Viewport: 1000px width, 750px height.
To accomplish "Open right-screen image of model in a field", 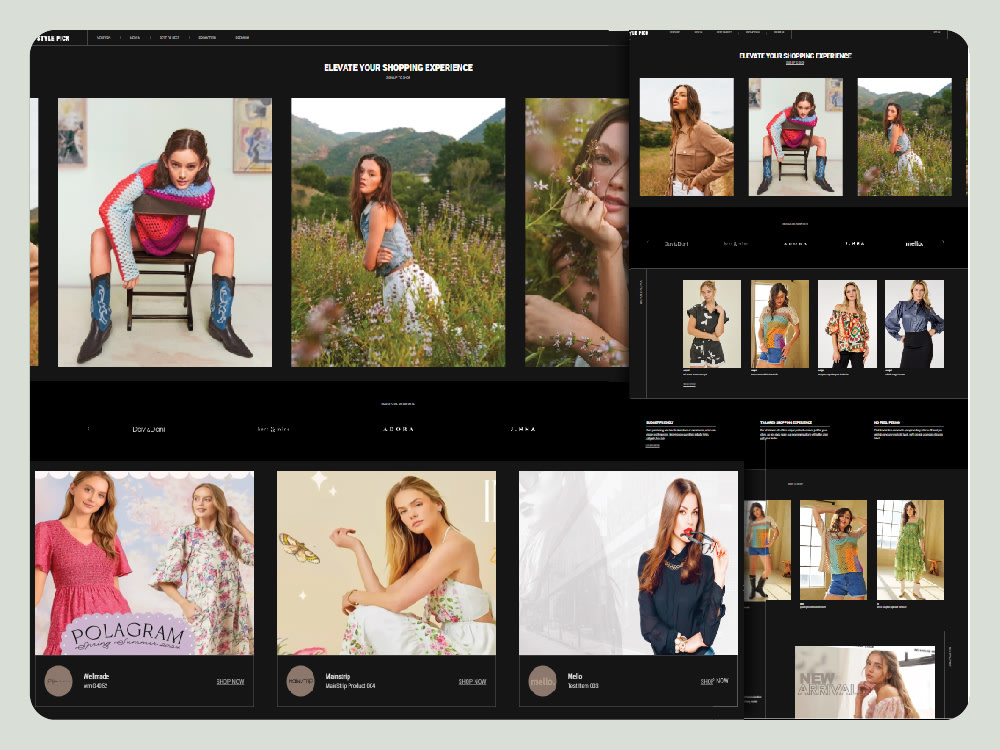I will coord(904,137).
